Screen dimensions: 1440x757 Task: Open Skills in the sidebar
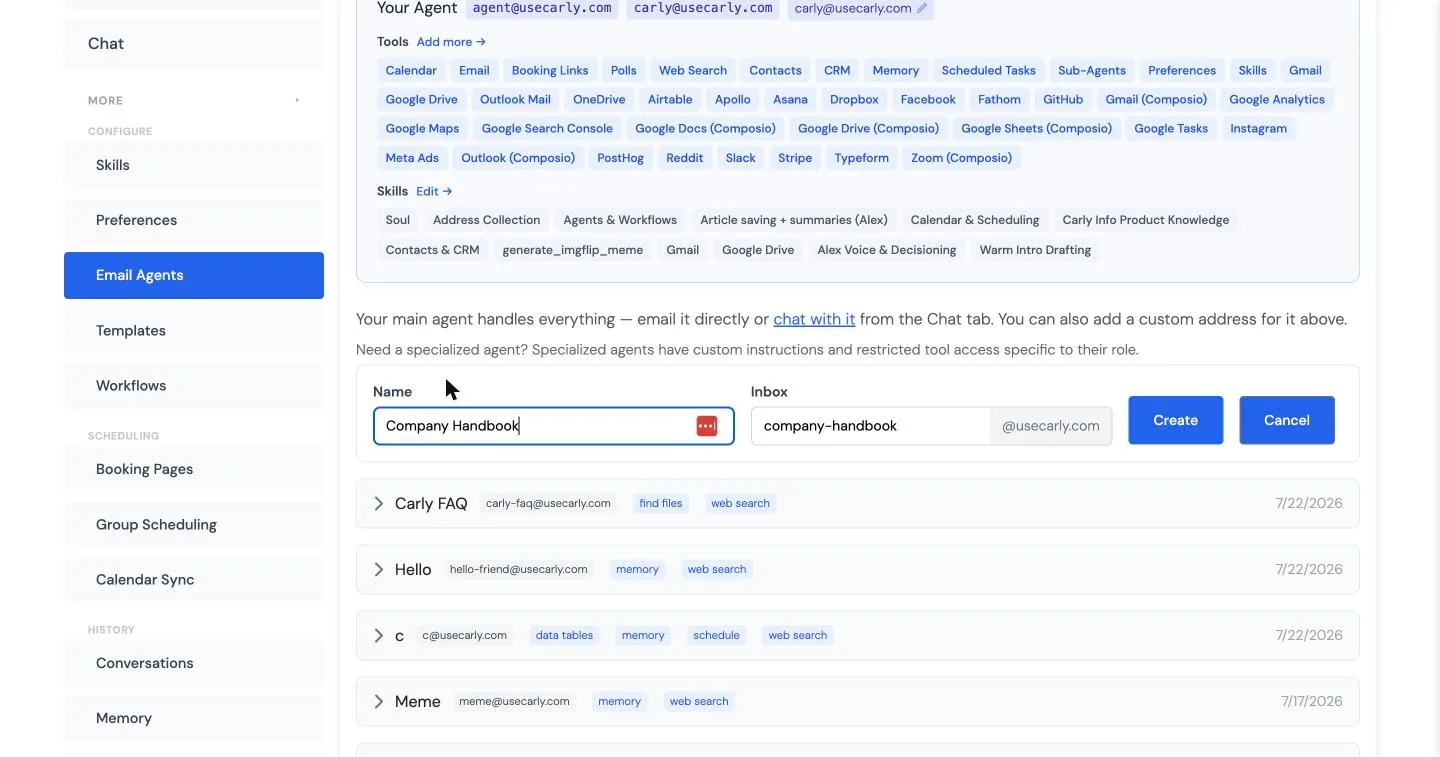tap(194, 165)
